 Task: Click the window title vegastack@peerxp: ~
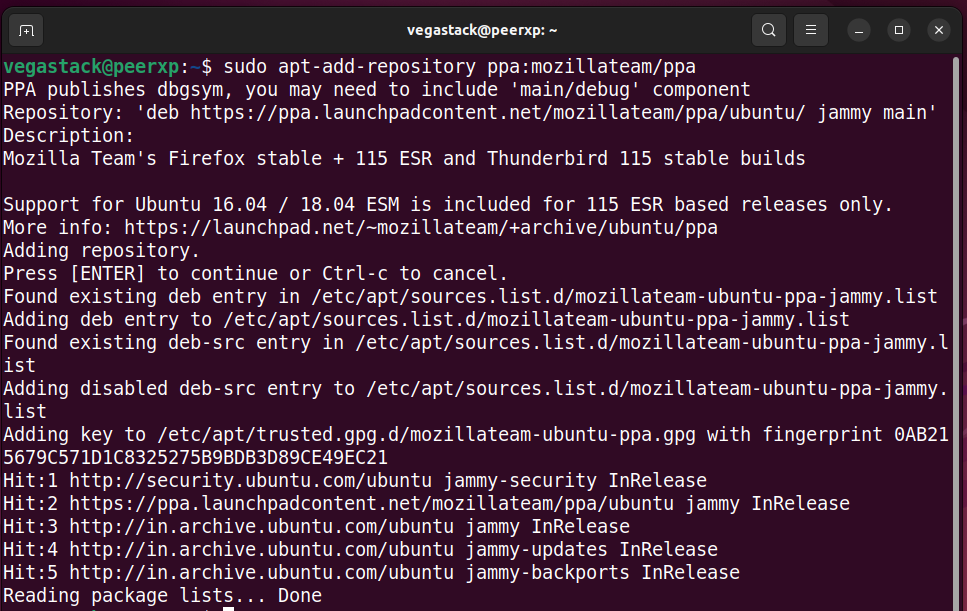click(x=482, y=30)
